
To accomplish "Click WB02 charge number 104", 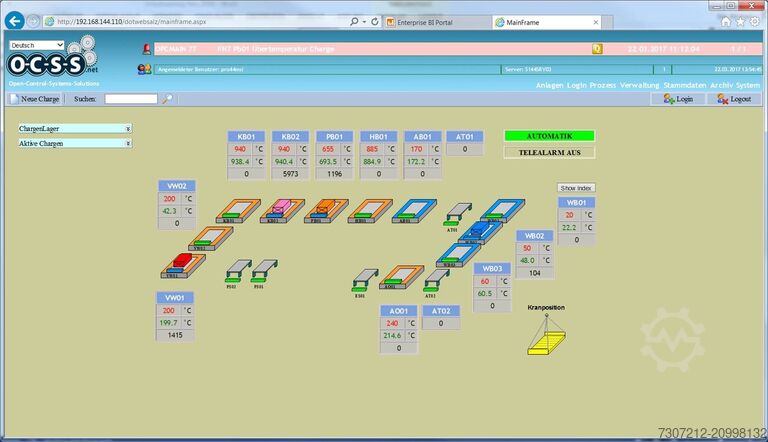I will [534, 273].
